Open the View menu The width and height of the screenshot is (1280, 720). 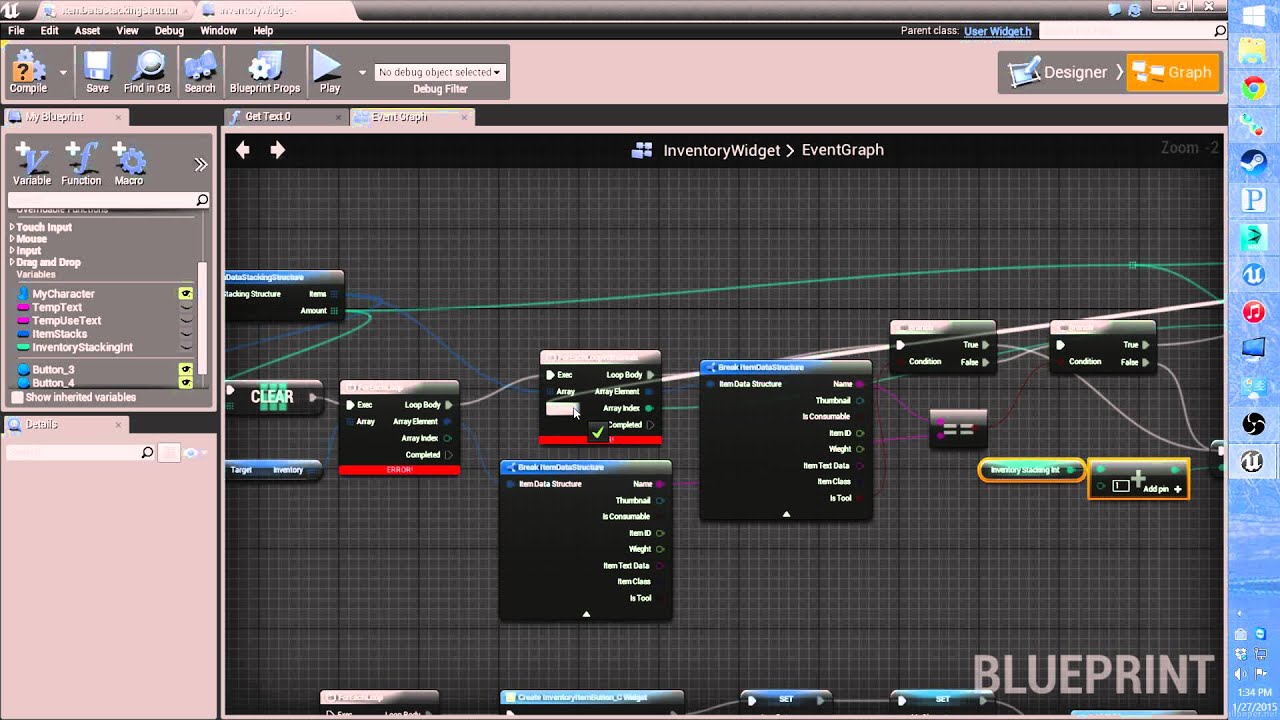coord(127,31)
